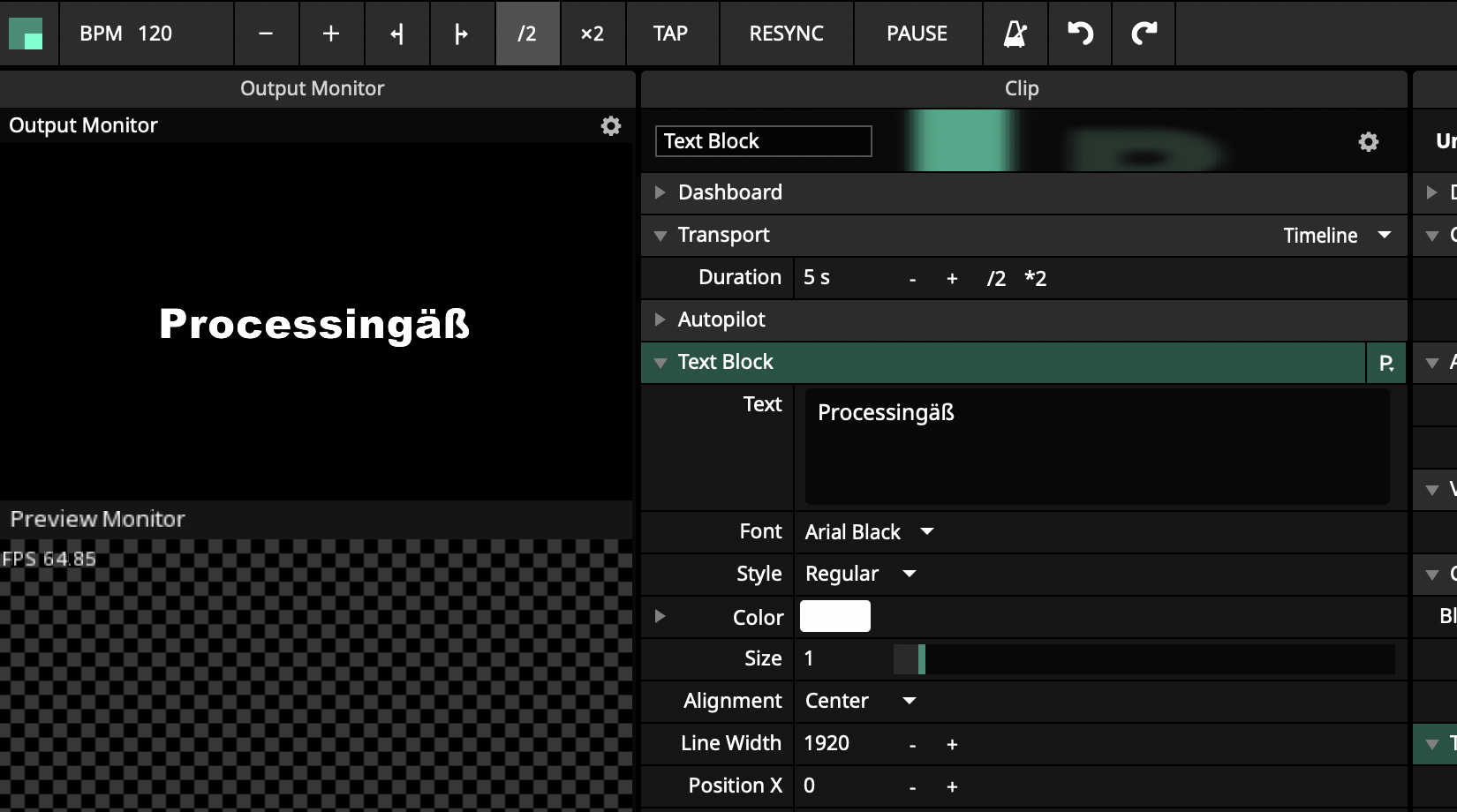Image resolution: width=1457 pixels, height=812 pixels.
Task: Click the redo arrow icon
Action: pyautogui.click(x=1144, y=34)
